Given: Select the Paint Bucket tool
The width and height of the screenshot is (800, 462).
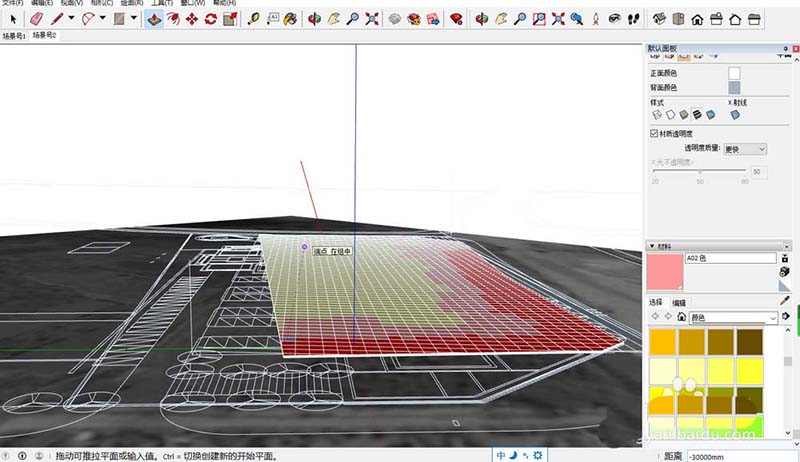Looking at the screenshot, I should (x=290, y=19).
